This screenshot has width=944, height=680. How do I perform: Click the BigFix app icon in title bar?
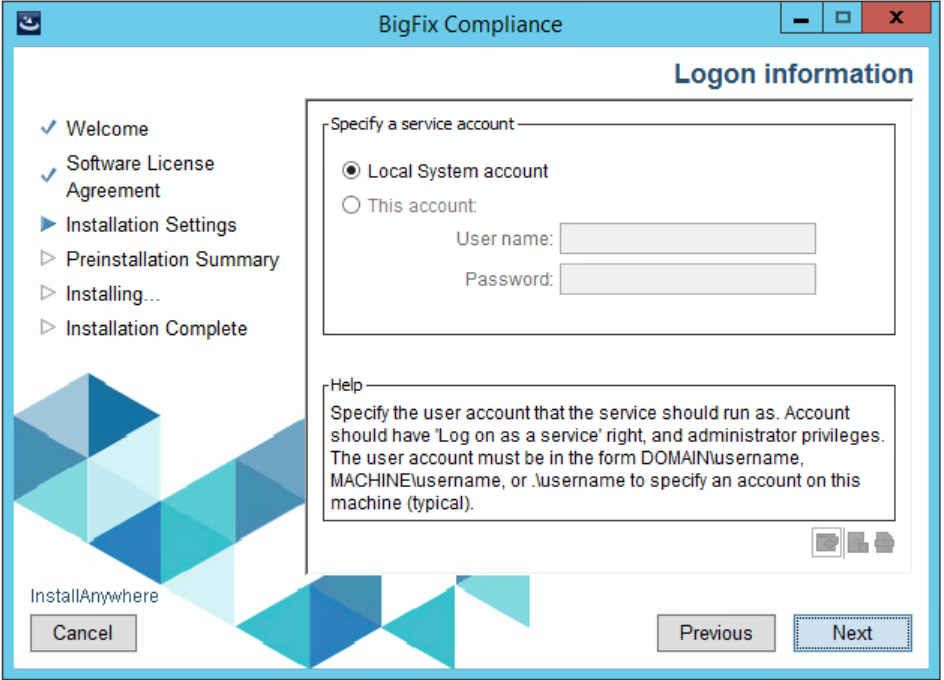pyautogui.click(x=31, y=21)
